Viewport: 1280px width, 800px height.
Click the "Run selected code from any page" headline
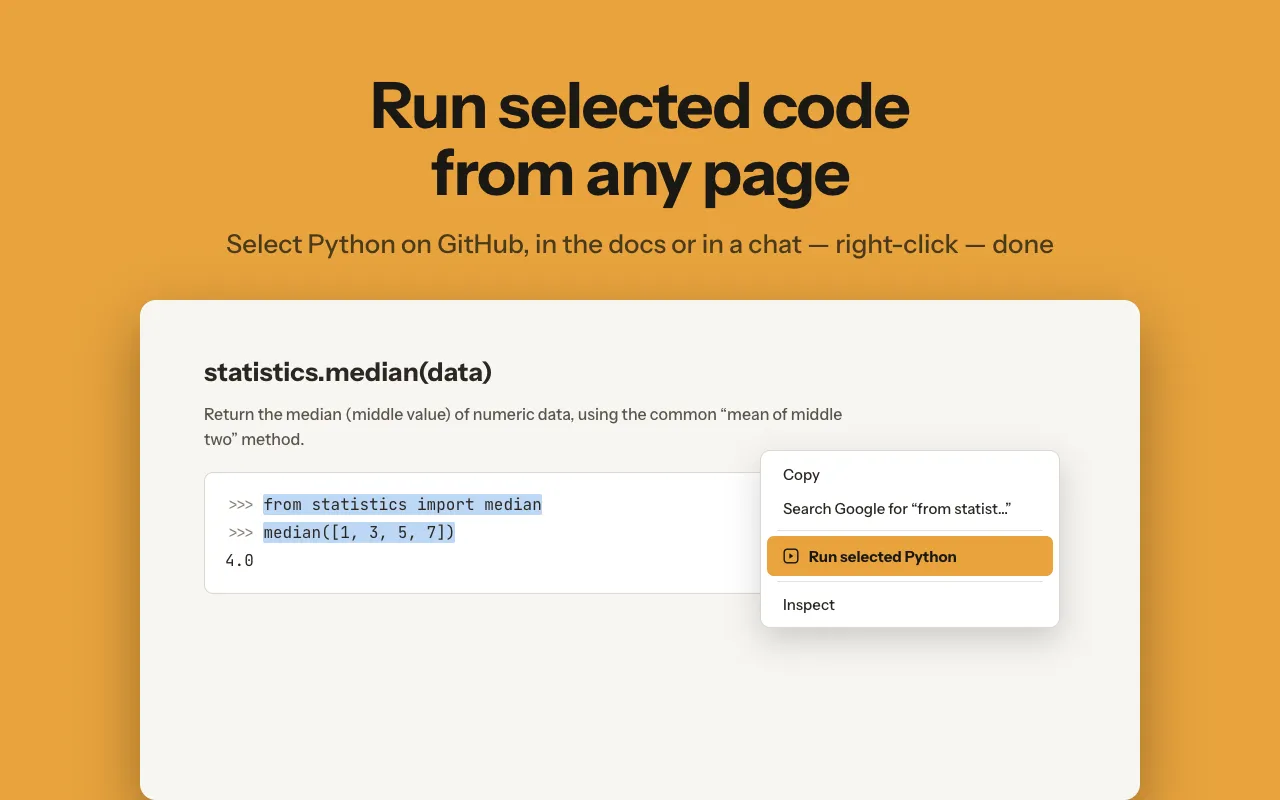tap(640, 140)
